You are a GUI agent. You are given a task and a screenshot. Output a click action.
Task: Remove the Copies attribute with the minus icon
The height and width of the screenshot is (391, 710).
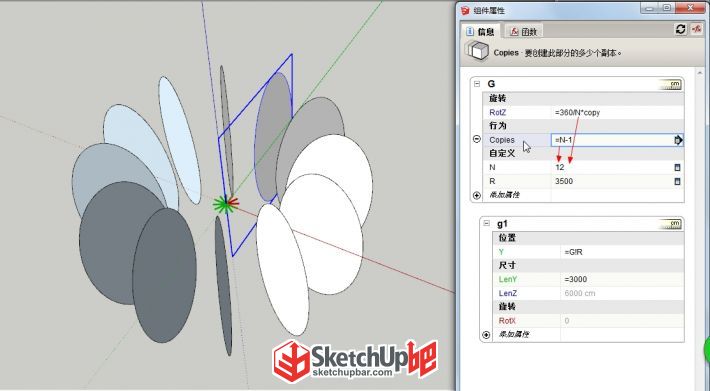[477, 139]
